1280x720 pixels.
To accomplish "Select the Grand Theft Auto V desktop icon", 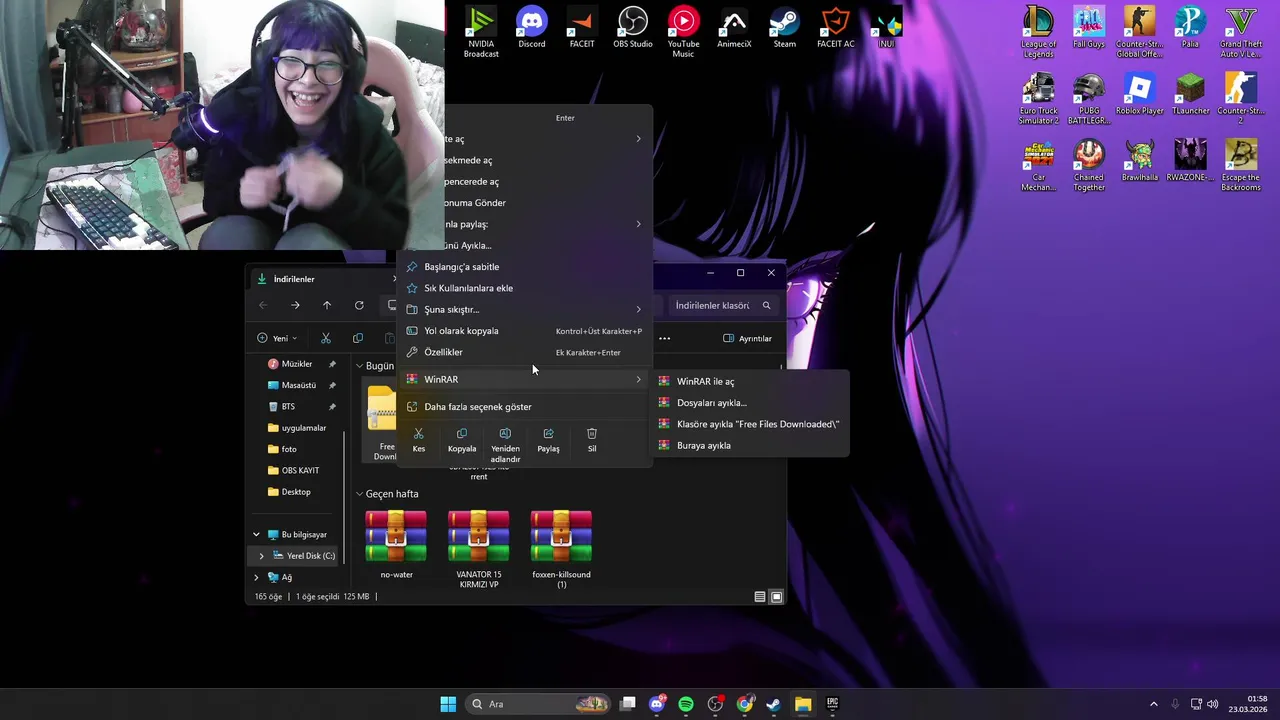I will [1241, 32].
